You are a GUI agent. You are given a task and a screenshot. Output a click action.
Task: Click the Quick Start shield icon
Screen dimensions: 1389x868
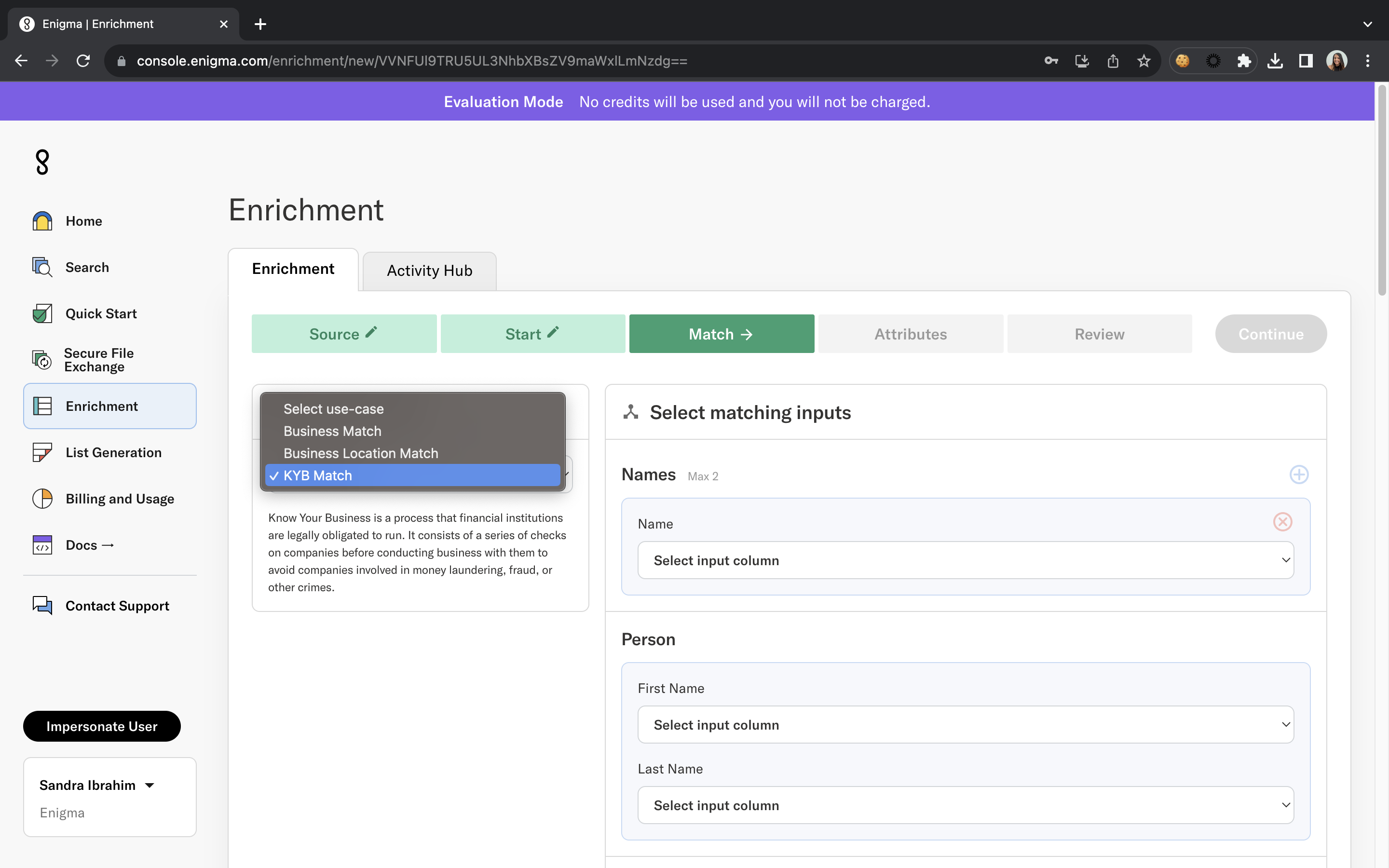pos(42,313)
